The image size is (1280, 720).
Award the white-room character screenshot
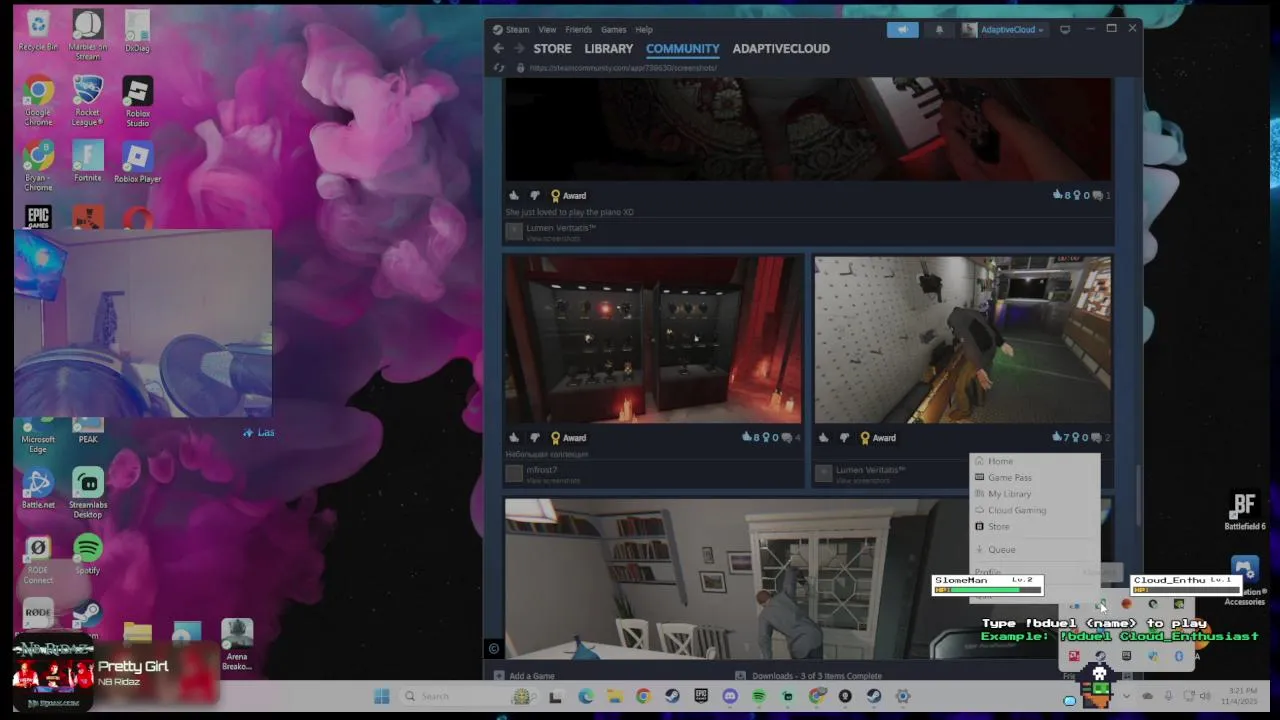point(878,438)
